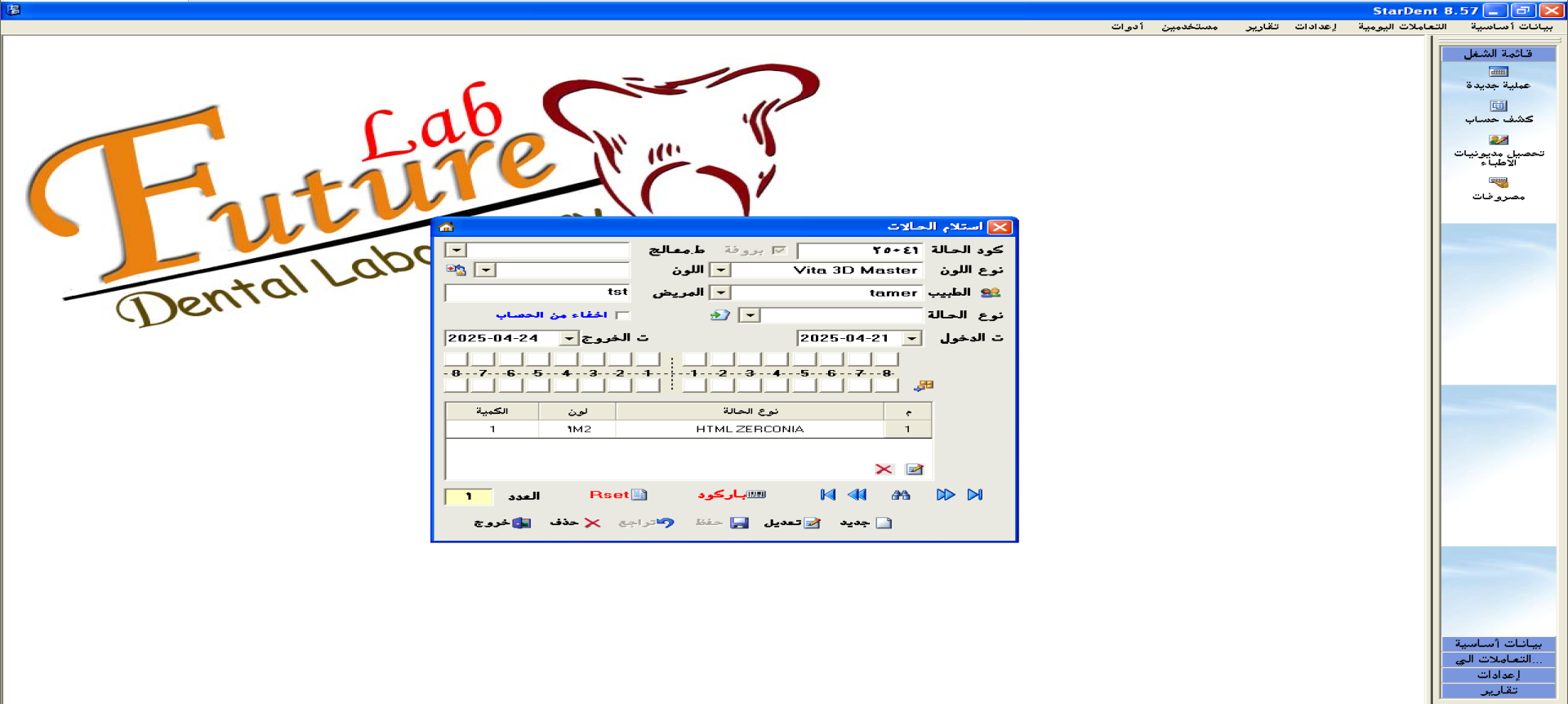The width and height of the screenshot is (1568, 704).
Task: Tick the اخفاء من الحساب checkbox
Action: [623, 315]
